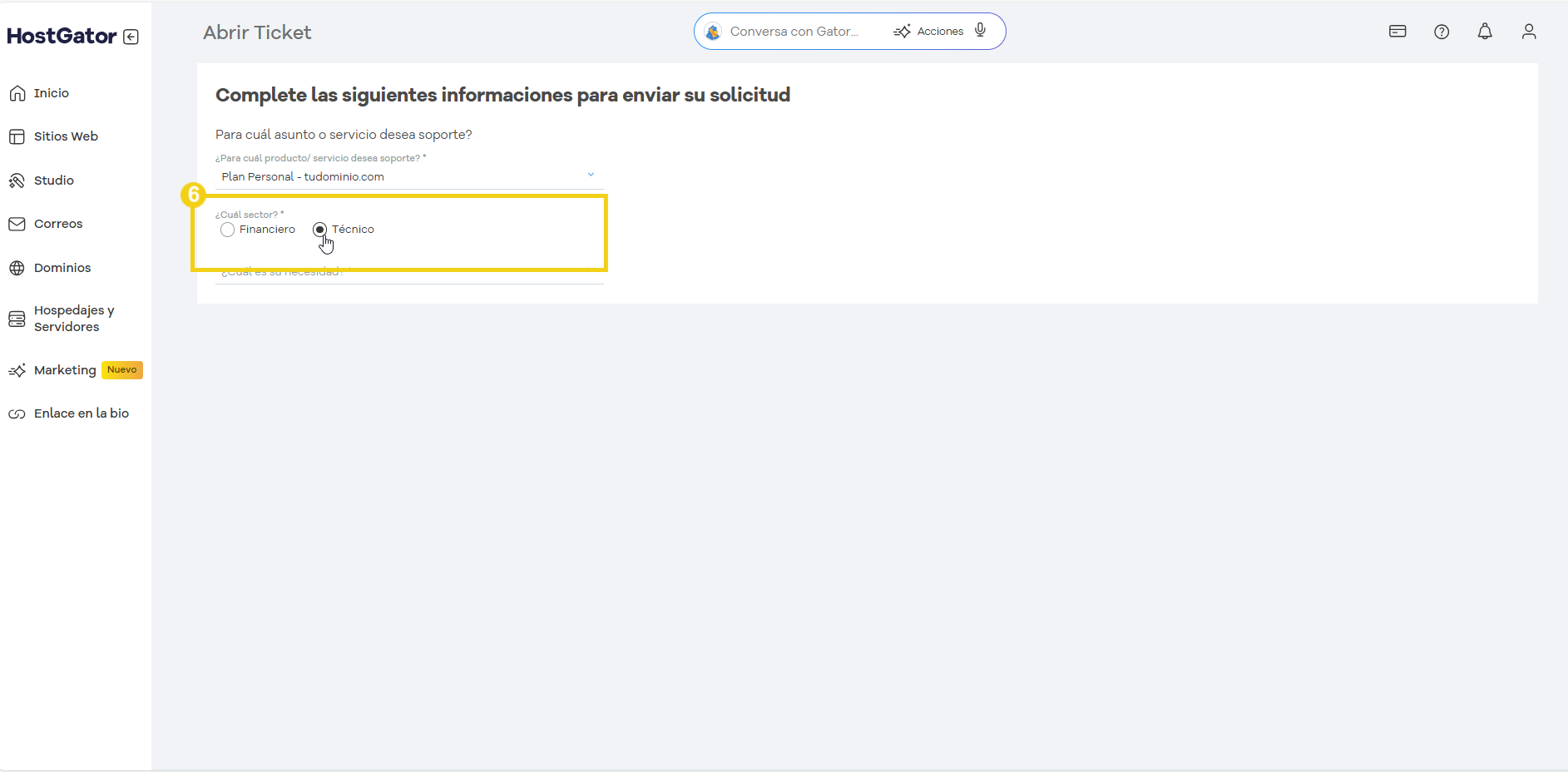1568x772 pixels.
Task: Open notifications via the bell icon
Action: [1486, 31]
